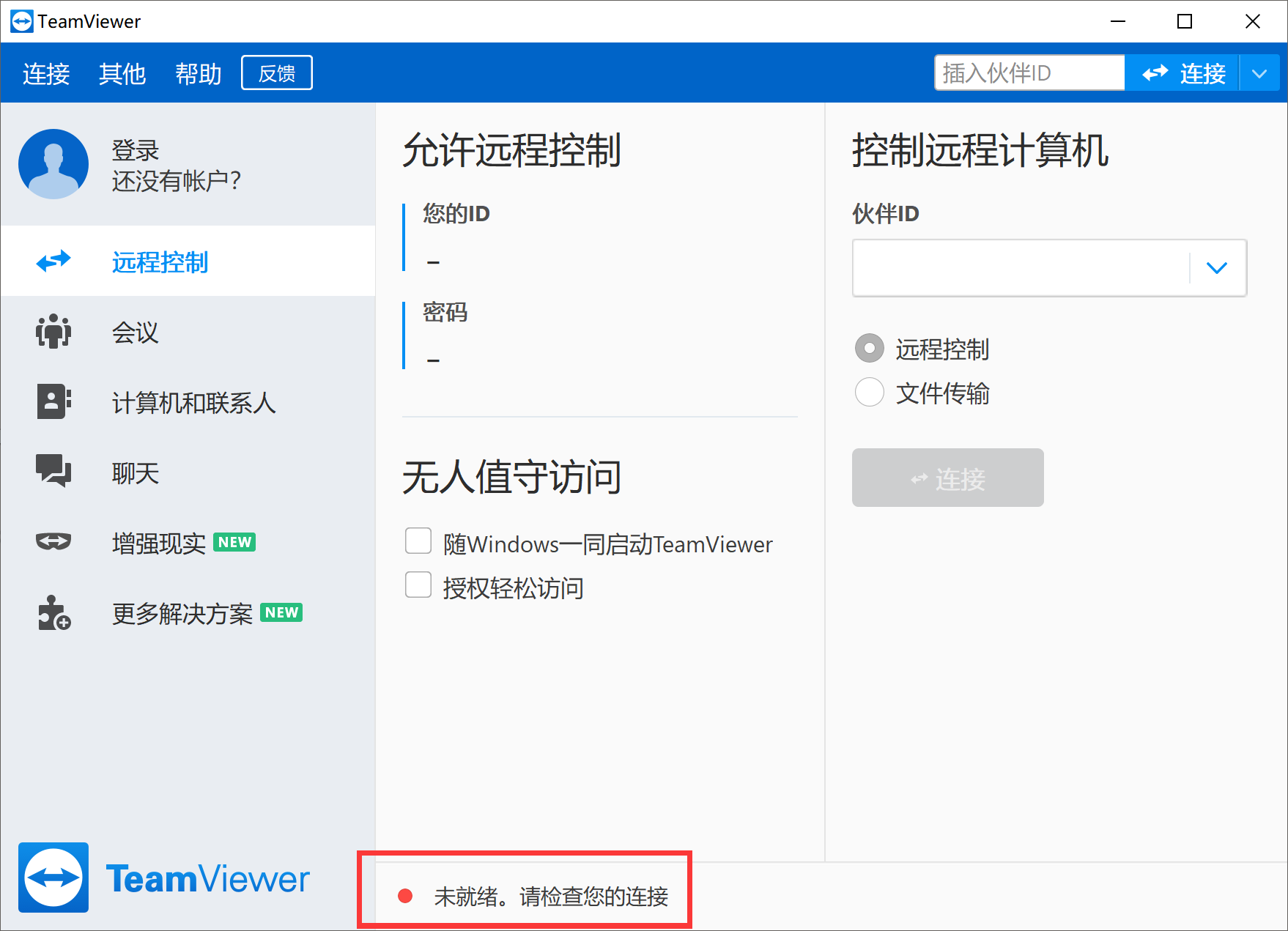Click the 计算机和联系人 sidebar icon
This screenshot has height=931, width=1288.
pos(53,401)
